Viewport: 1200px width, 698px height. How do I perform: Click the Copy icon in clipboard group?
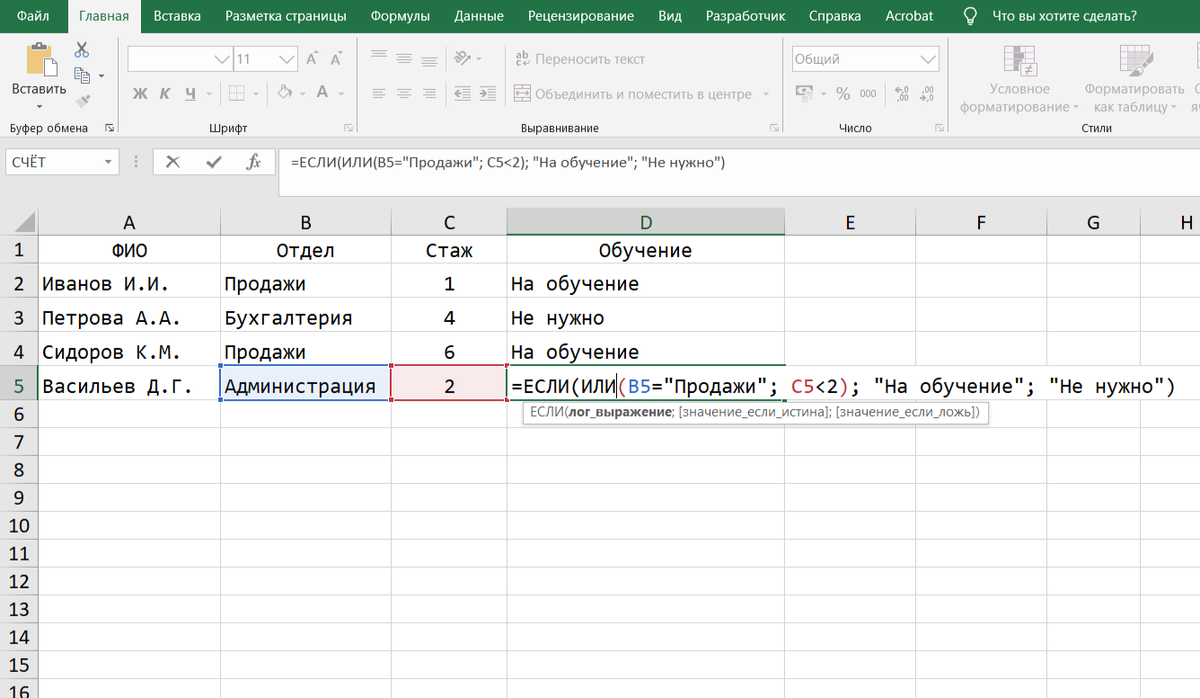pos(83,75)
